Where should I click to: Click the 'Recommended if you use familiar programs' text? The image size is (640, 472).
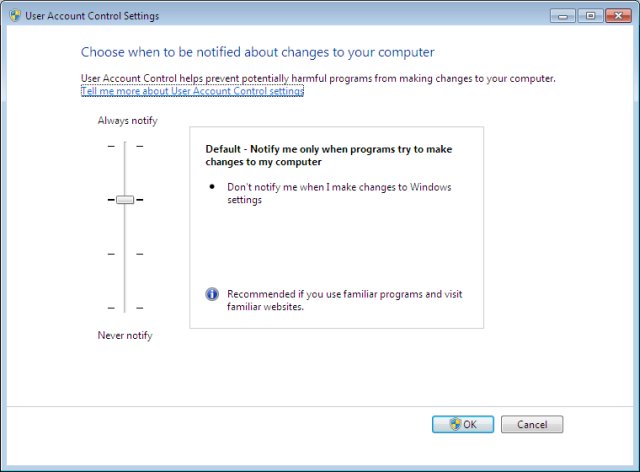[x=344, y=300]
